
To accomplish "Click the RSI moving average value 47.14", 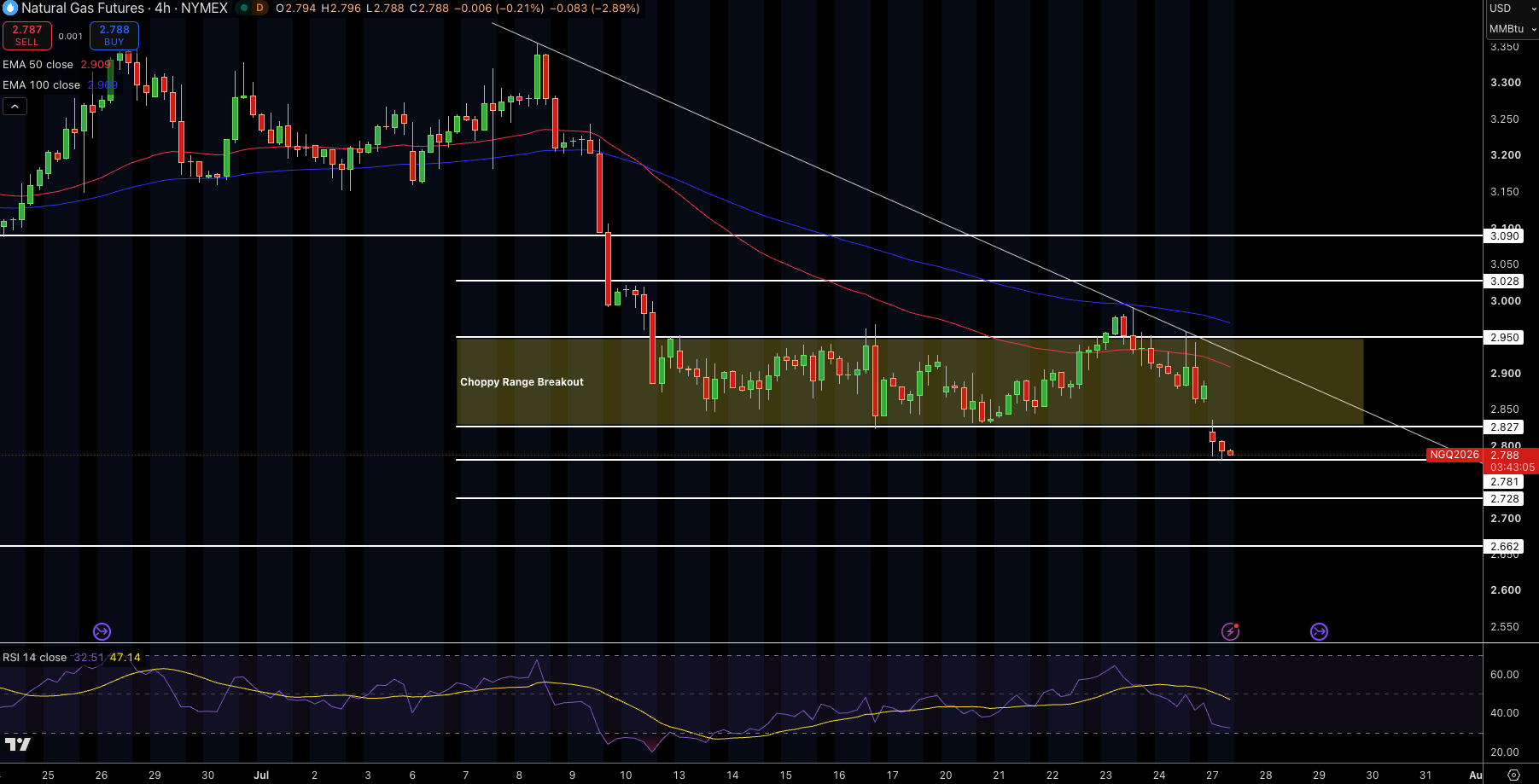I will 125,658.
